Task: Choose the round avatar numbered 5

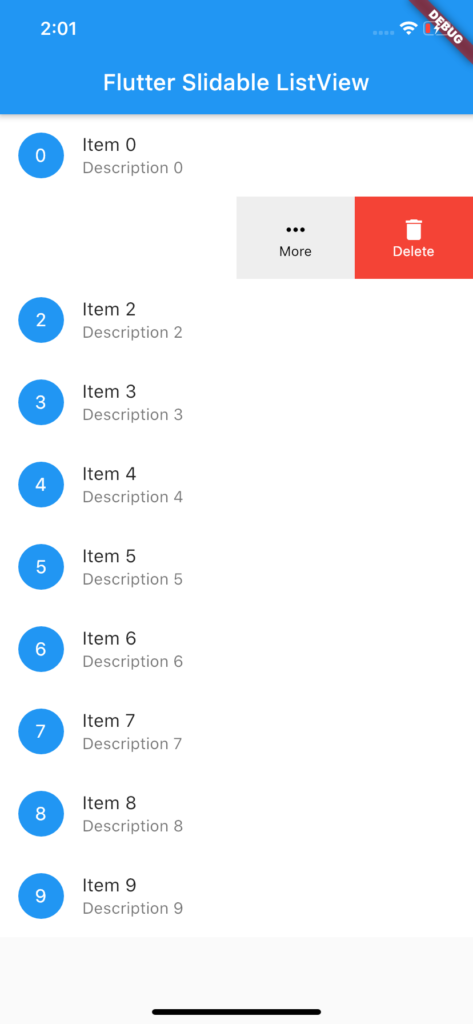Action: point(41,567)
